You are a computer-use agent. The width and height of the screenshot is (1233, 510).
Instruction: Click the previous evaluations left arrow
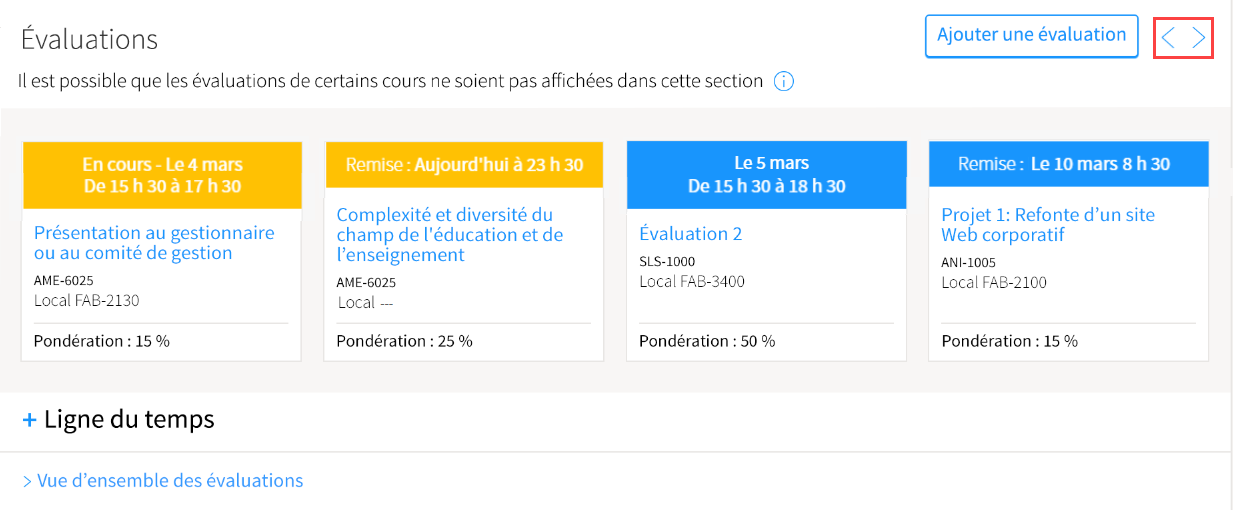click(1168, 38)
